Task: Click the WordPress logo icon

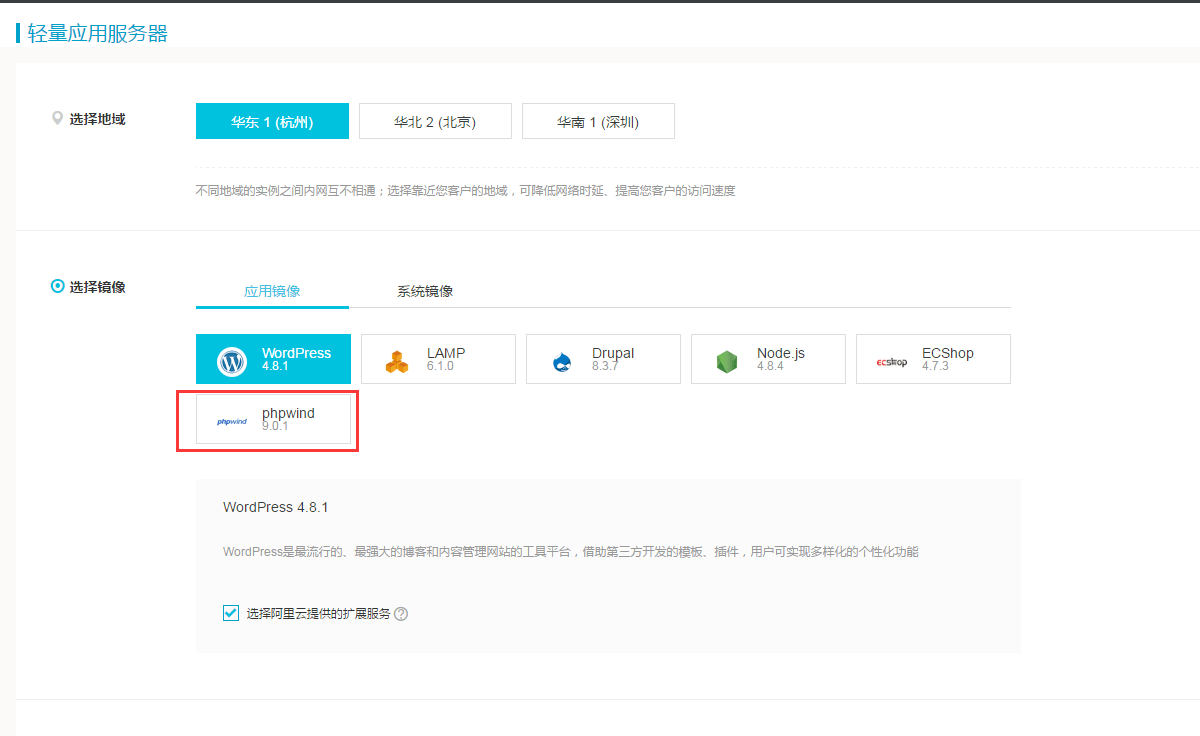Action: click(x=232, y=361)
